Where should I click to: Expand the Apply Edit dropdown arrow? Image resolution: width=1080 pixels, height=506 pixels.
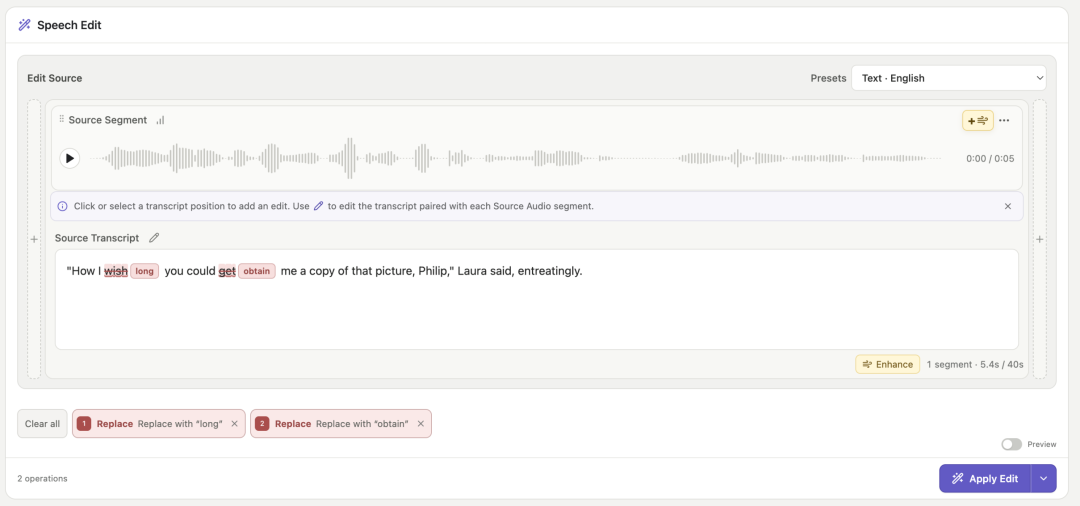coord(1043,478)
